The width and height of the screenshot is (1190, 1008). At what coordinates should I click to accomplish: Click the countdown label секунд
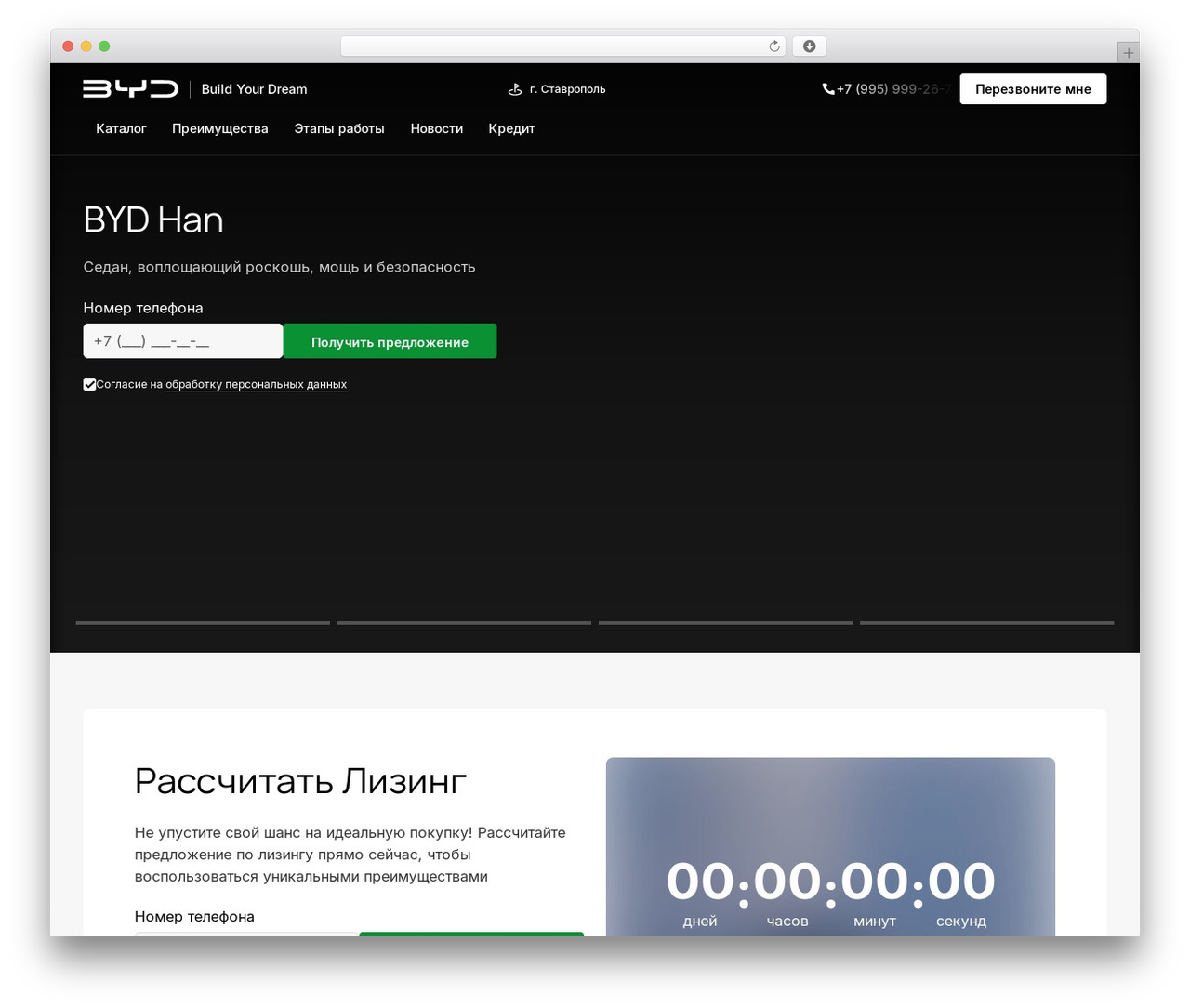click(x=961, y=921)
